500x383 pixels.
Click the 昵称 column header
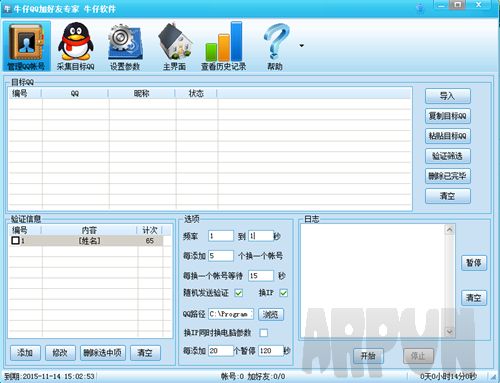pos(142,93)
